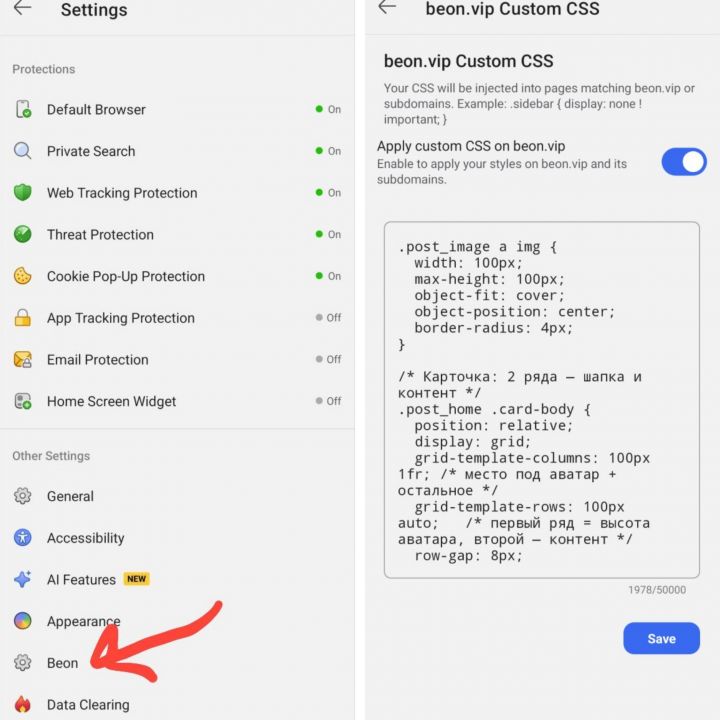Go back from beon.vip Custom CSS page

pos(387,7)
